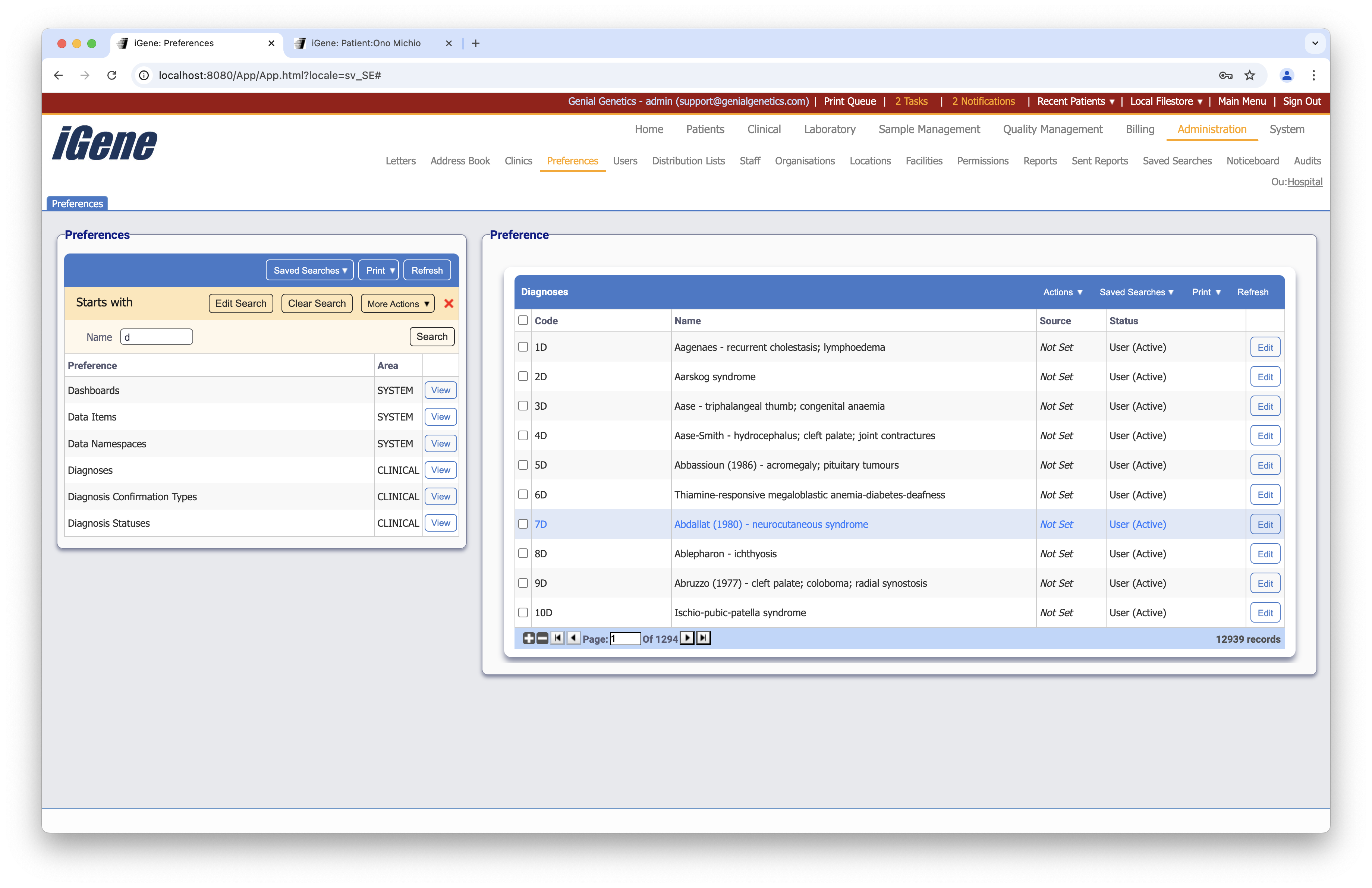Open Recent Patients dropdown in top bar

click(x=1075, y=101)
